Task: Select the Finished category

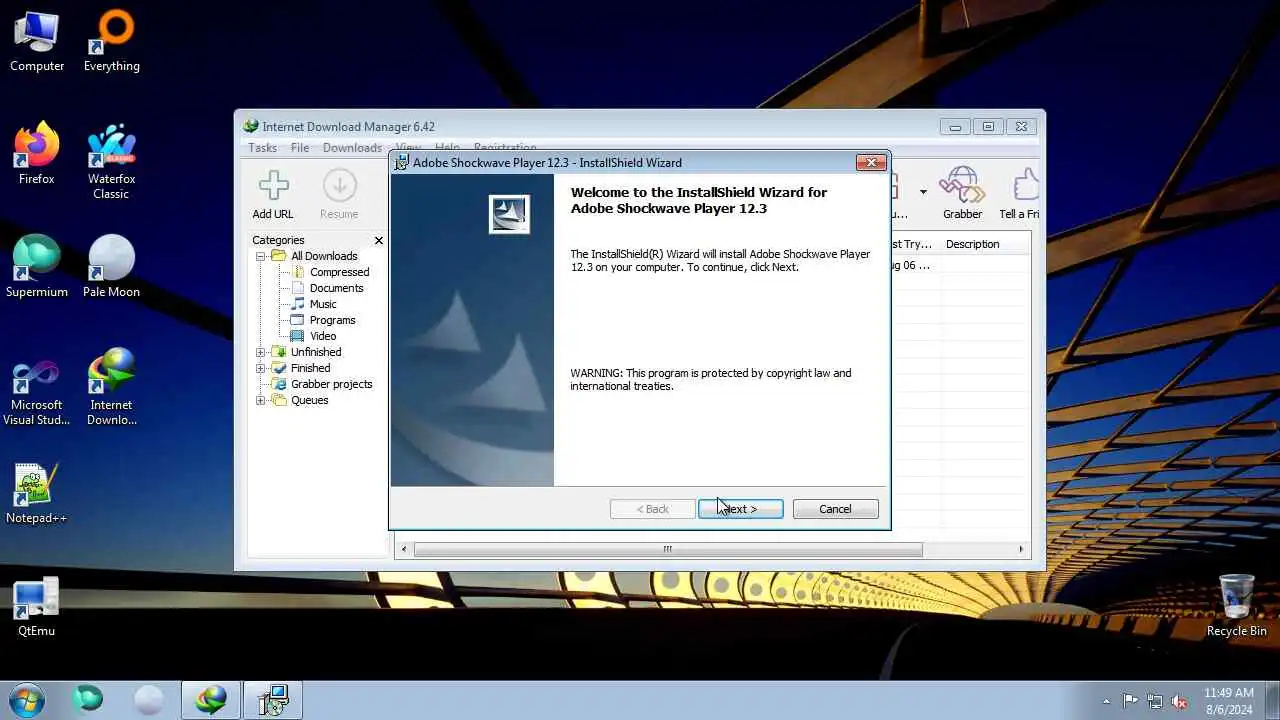Action: coord(310,368)
